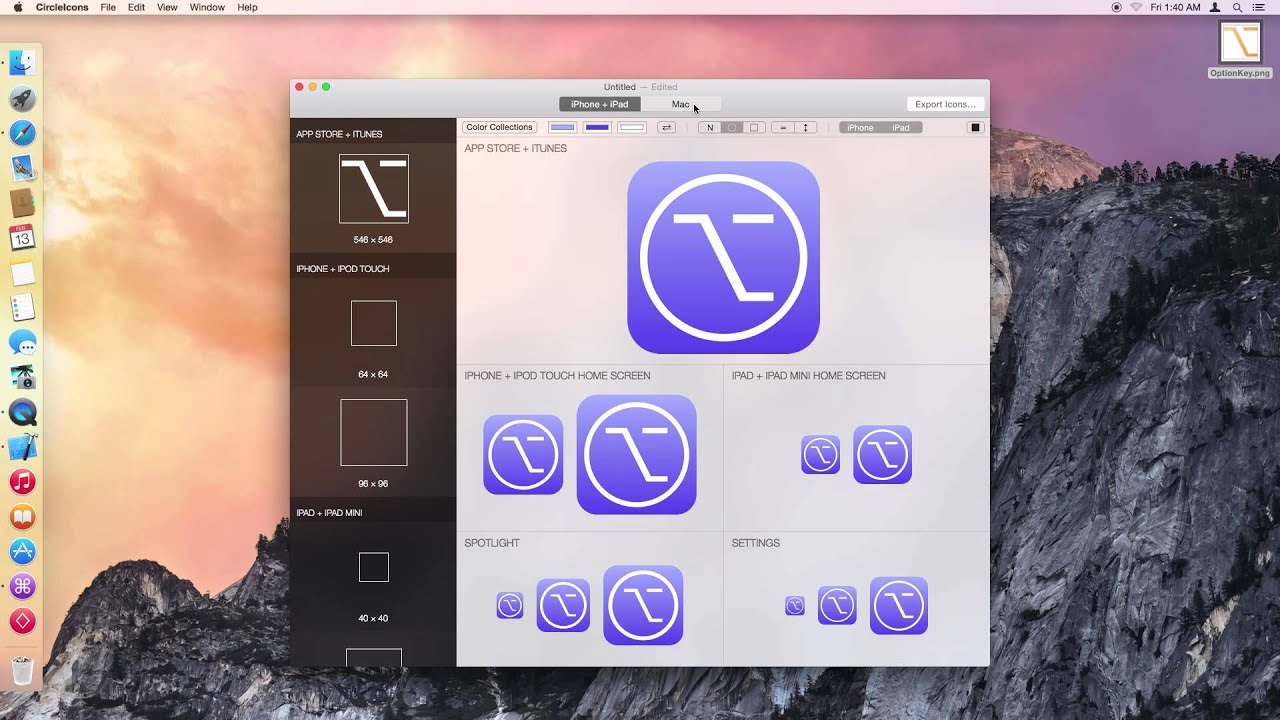
Task: Click the Export Icons button
Action: [945, 104]
